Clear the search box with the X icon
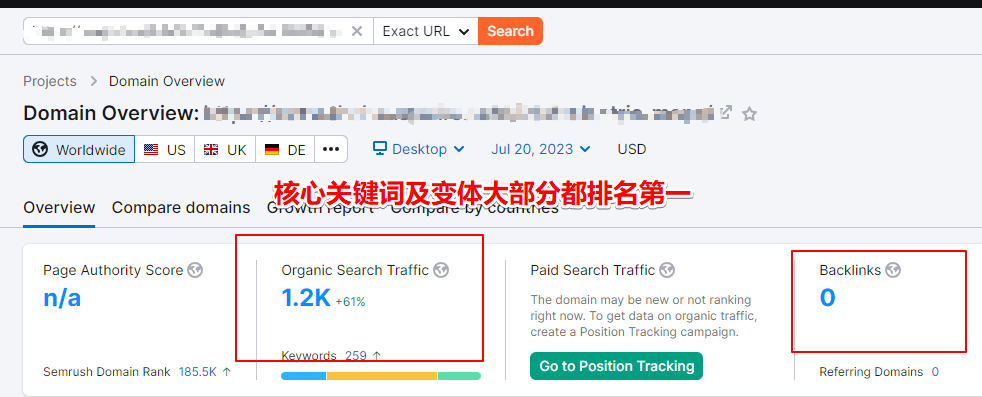 click(356, 31)
